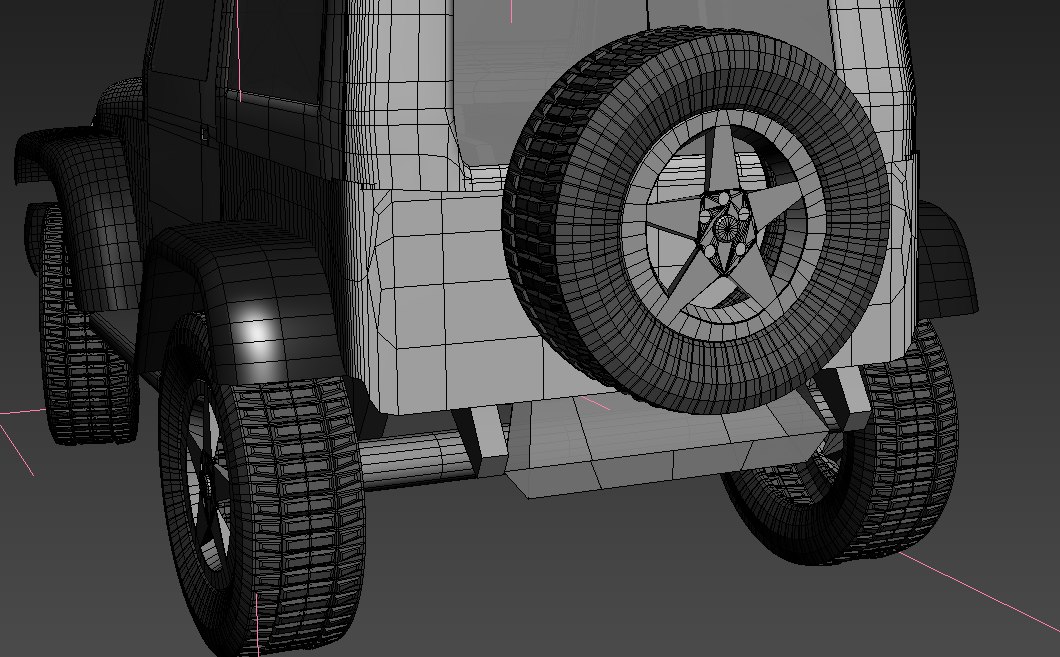Viewport: 1060px width, 657px height.
Task: Click the left bumper mounting bracket
Action: 489,440
